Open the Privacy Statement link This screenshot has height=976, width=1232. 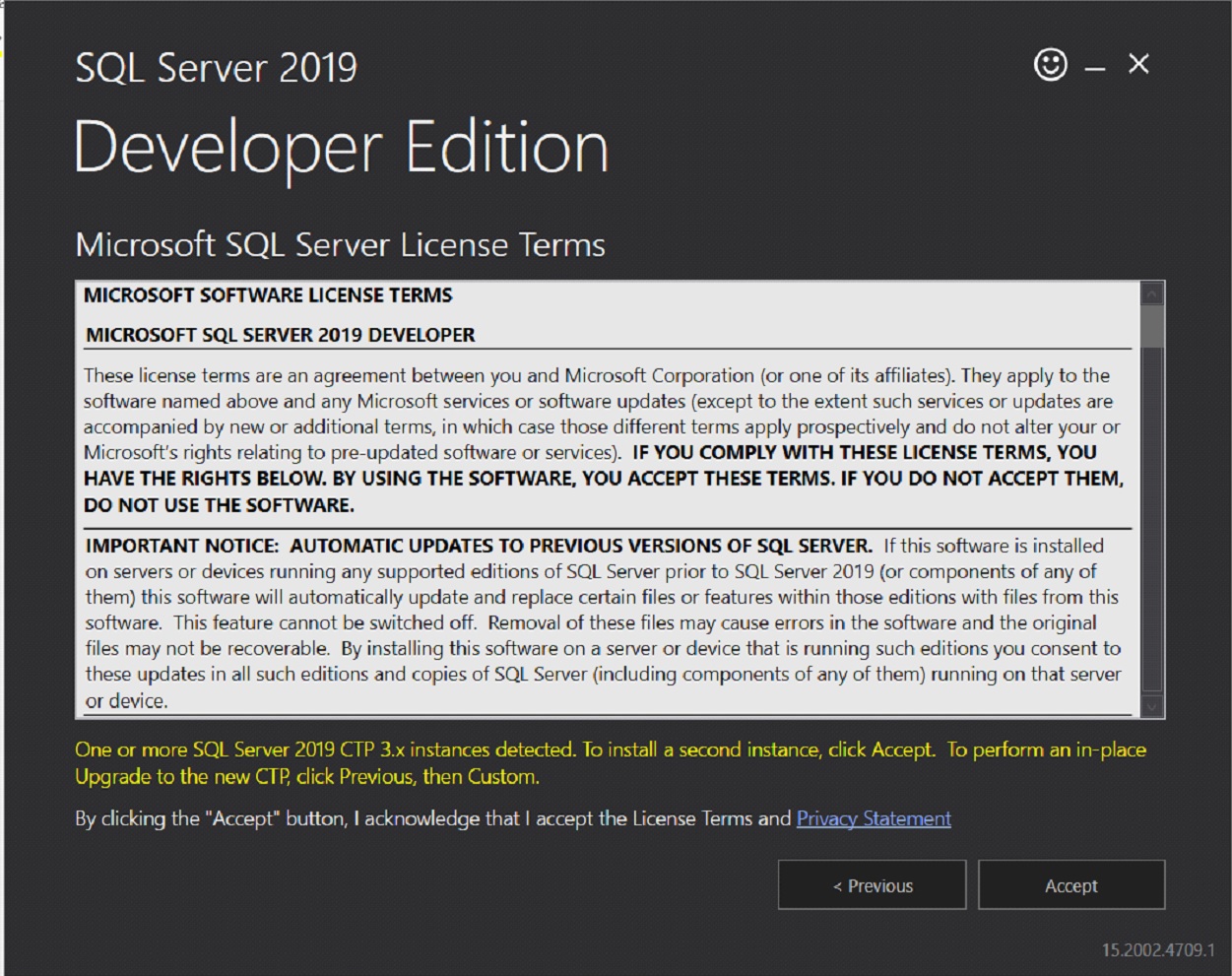[874, 818]
